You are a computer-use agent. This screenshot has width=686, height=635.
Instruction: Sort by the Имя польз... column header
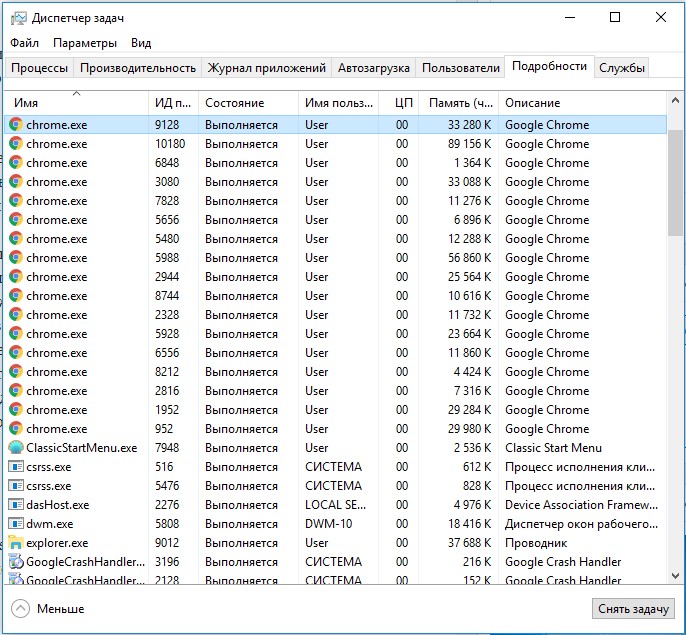click(x=339, y=103)
